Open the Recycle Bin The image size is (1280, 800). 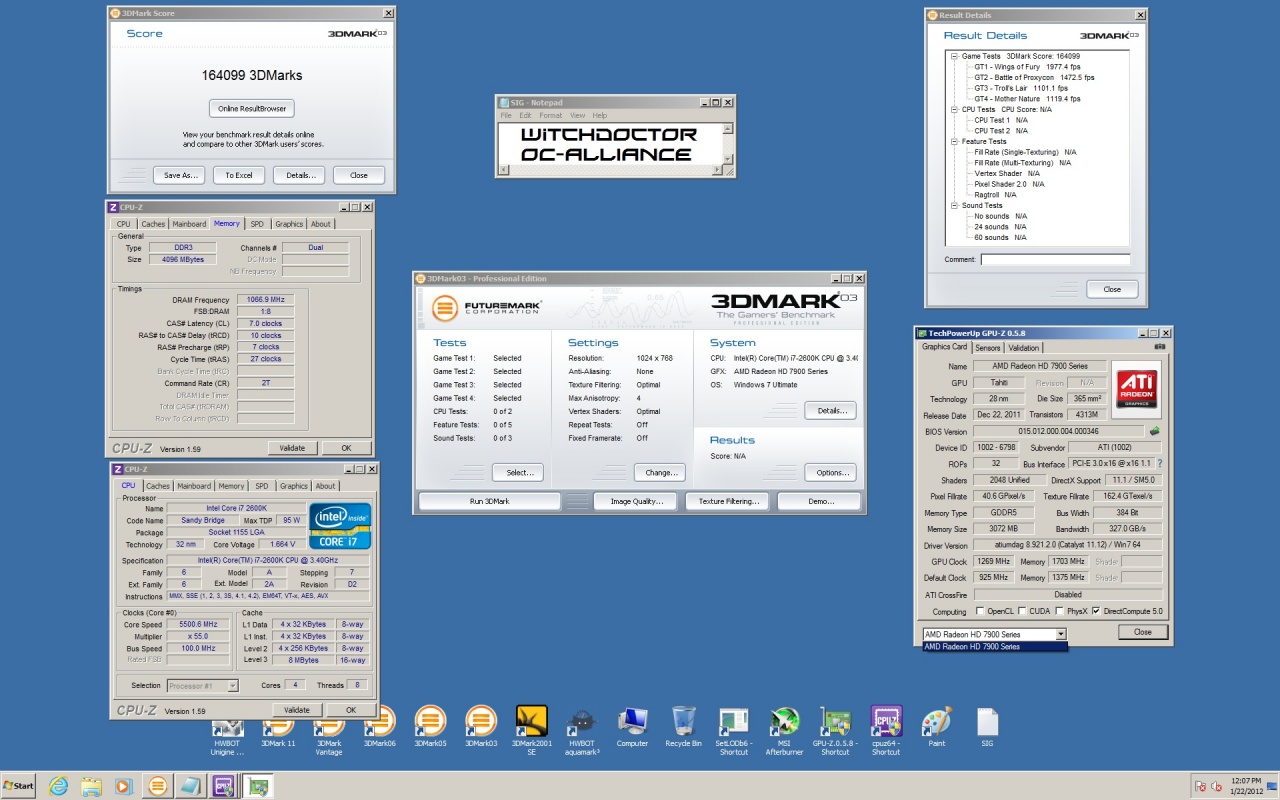tap(684, 721)
